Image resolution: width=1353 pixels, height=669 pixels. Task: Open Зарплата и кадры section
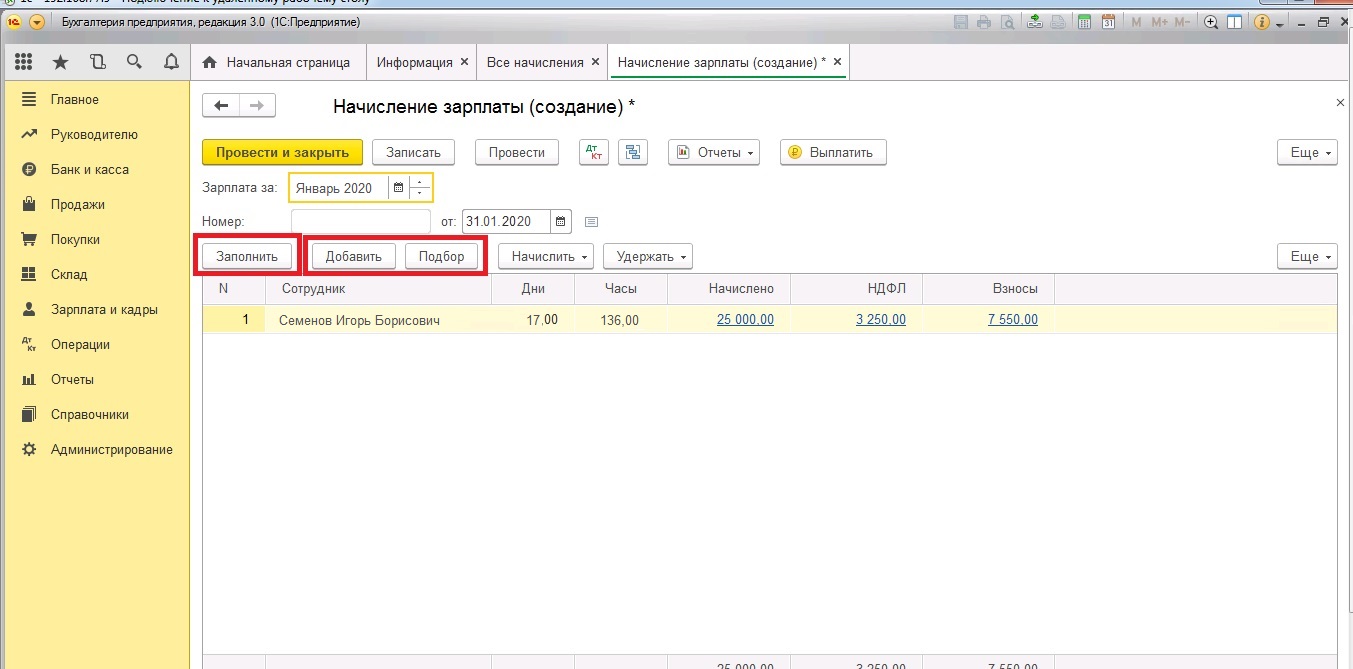click(104, 309)
